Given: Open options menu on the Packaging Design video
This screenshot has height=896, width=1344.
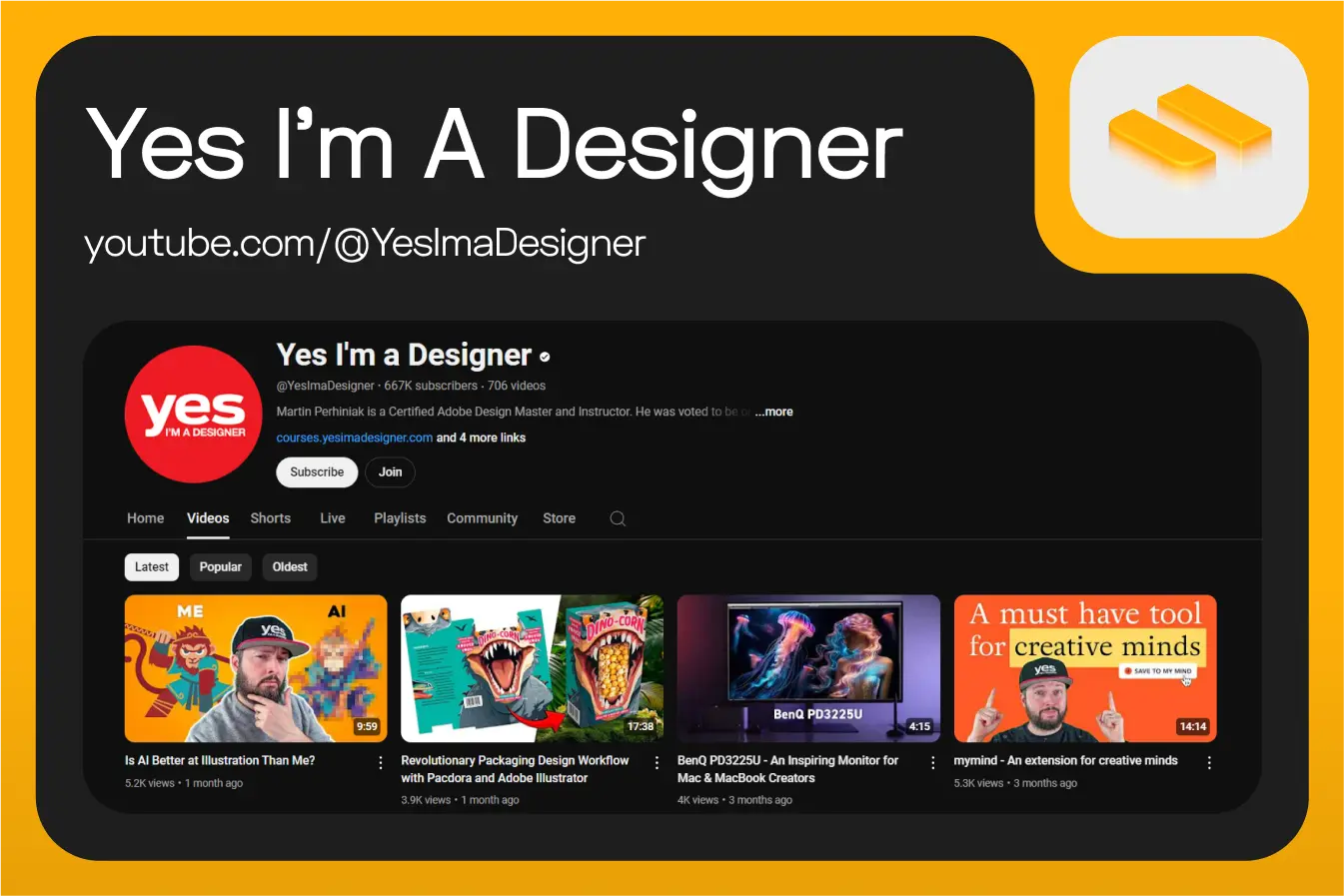Looking at the screenshot, I should pos(657,761).
